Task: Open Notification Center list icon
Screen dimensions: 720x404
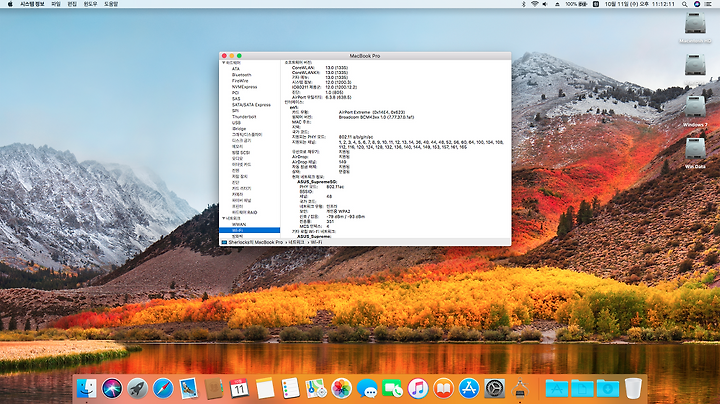Action: (x=708, y=4)
